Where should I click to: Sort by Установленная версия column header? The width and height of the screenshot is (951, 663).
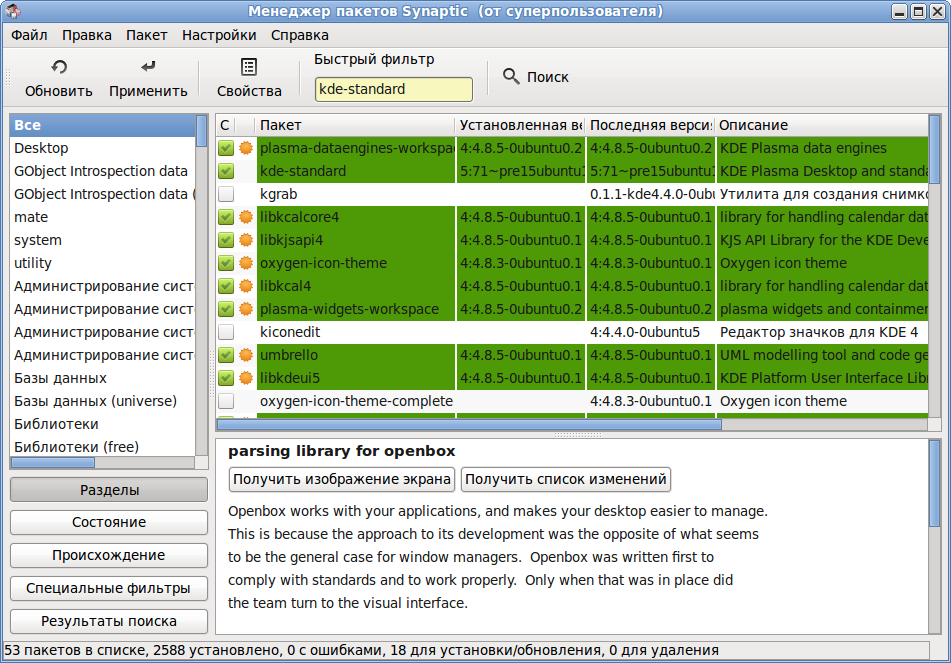[520, 125]
